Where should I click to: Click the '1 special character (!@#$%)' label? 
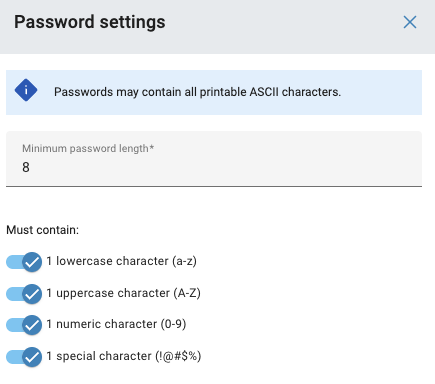tap(124, 356)
